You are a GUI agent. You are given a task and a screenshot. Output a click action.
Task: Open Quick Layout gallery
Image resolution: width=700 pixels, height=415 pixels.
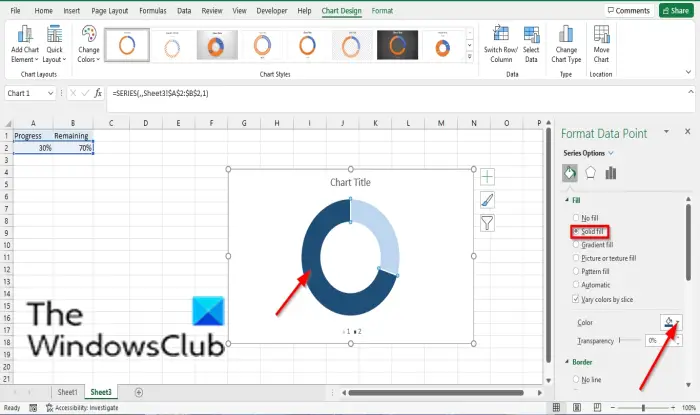[54, 44]
